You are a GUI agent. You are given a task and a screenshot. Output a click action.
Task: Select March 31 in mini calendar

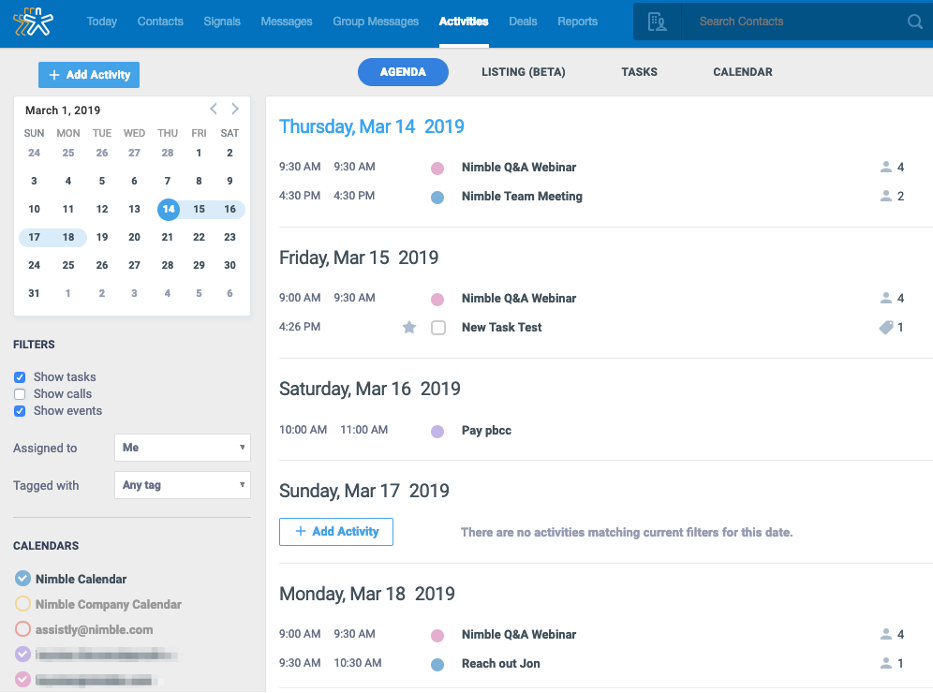[x=34, y=293]
